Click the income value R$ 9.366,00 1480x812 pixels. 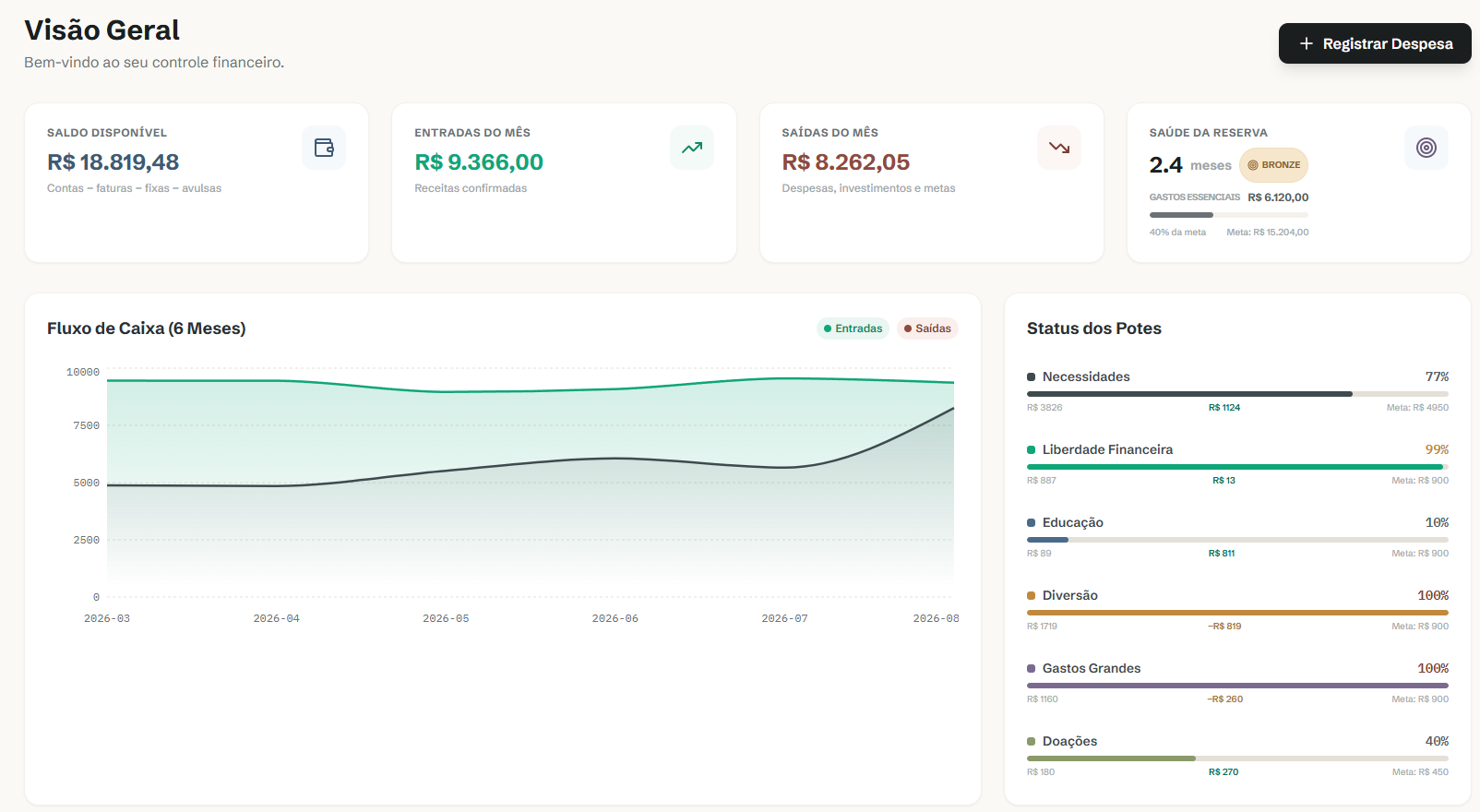tap(479, 162)
